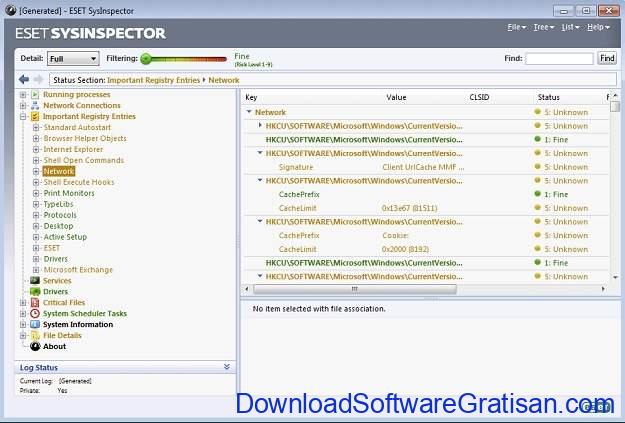The height and width of the screenshot is (423, 625).
Task: Open the List menu
Action: 570,27
